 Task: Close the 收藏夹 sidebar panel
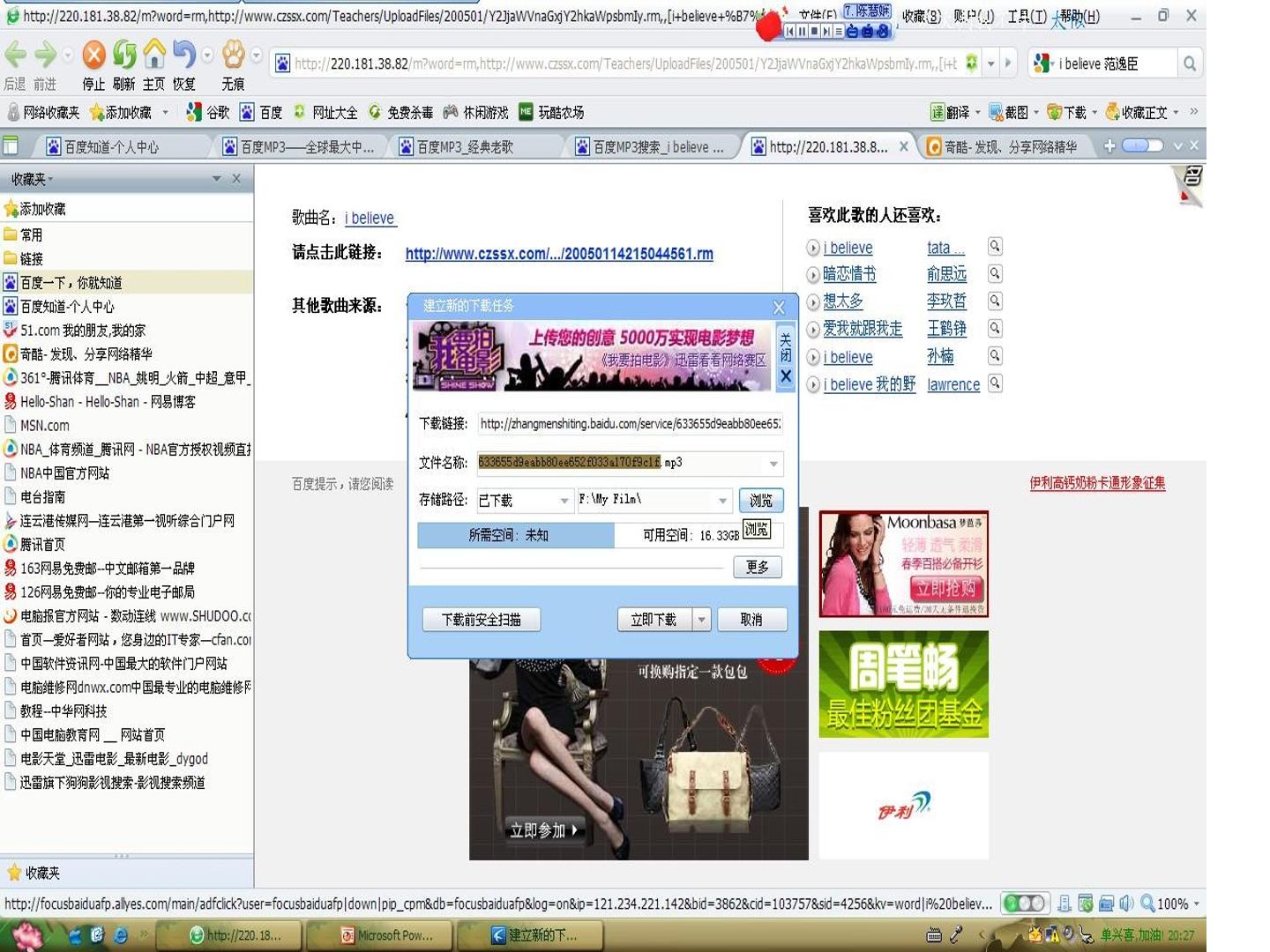click(236, 178)
